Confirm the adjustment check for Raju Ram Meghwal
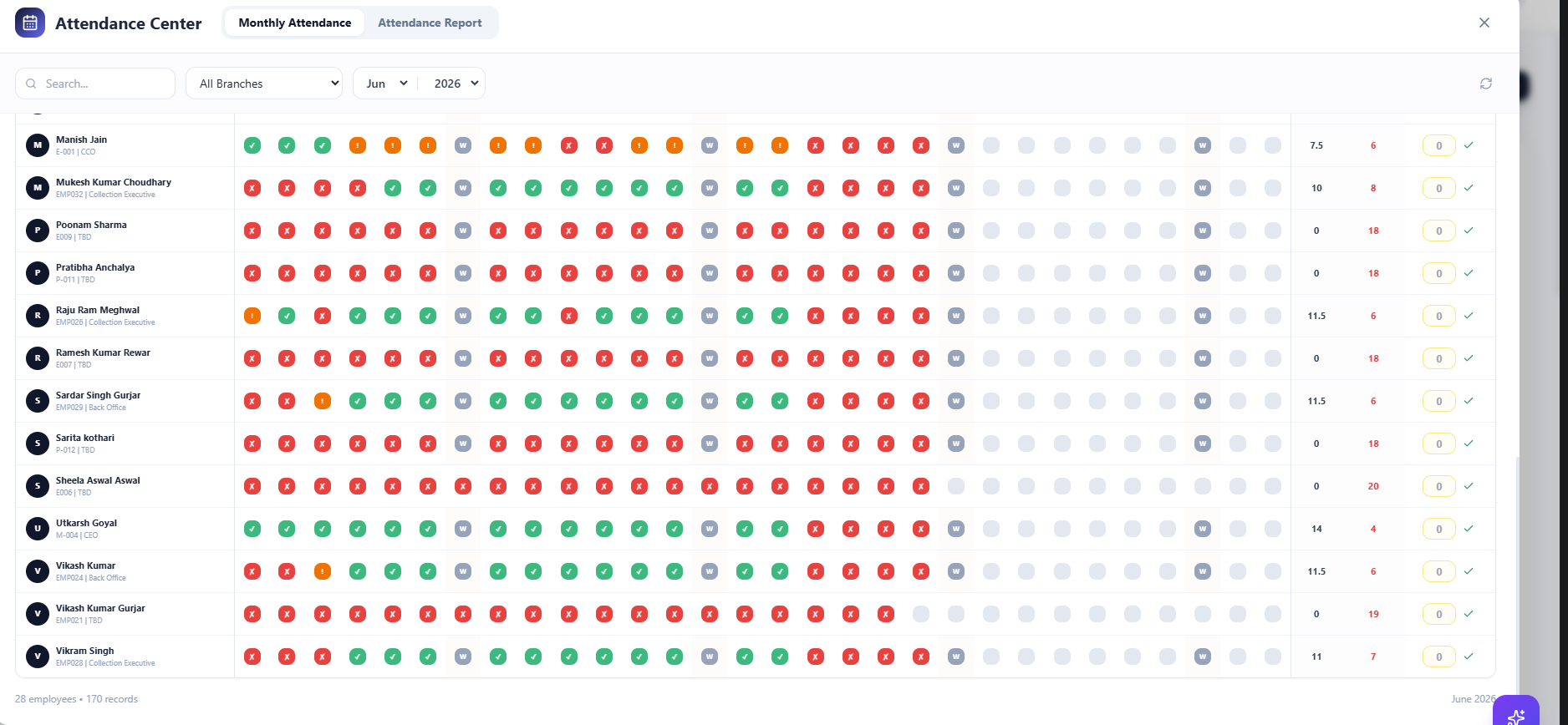 (1469, 316)
